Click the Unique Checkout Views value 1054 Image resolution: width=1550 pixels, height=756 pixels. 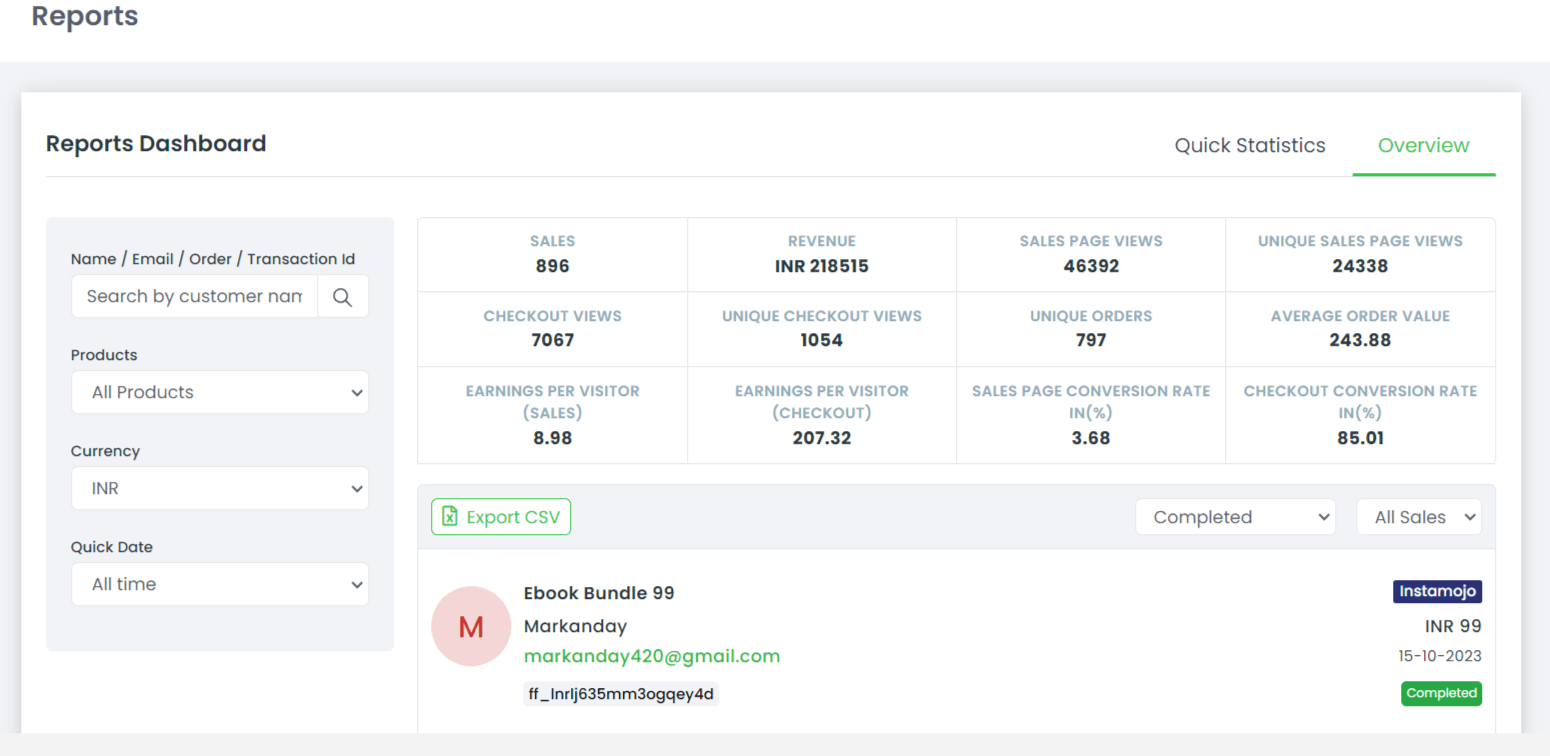click(x=822, y=340)
